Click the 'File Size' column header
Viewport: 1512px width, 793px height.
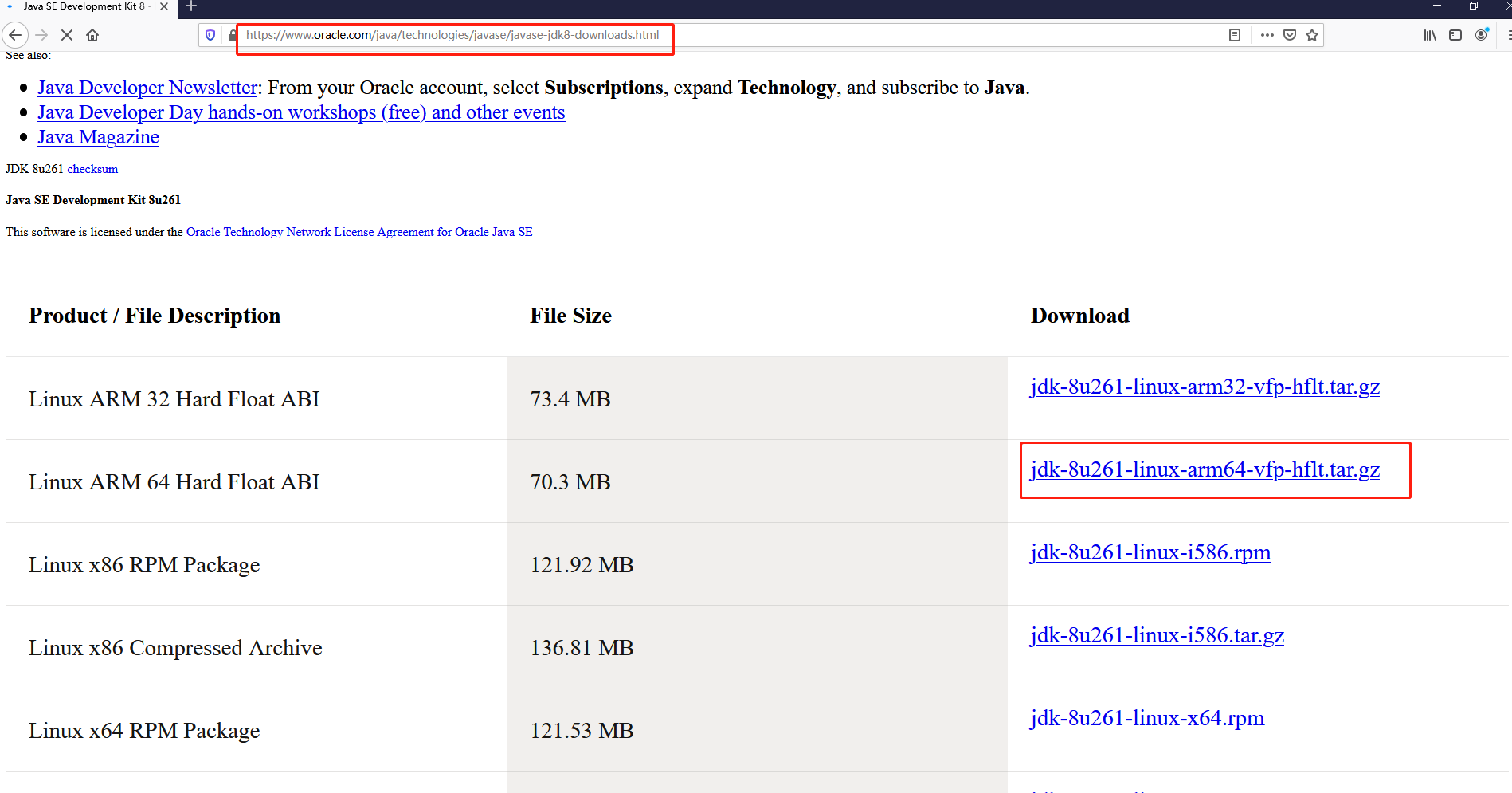[571, 316]
